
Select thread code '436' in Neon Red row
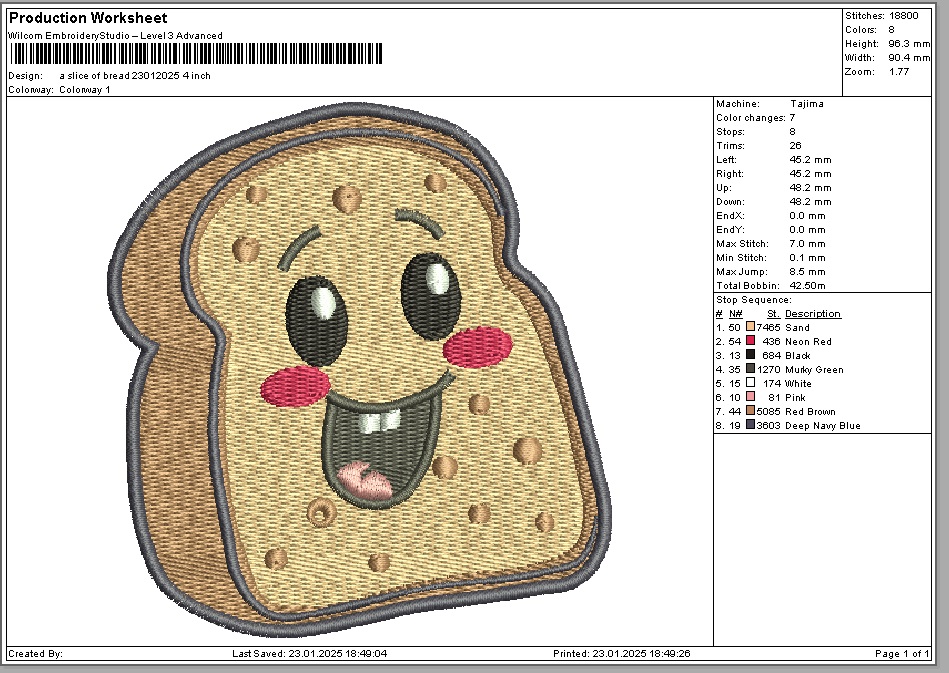point(771,341)
